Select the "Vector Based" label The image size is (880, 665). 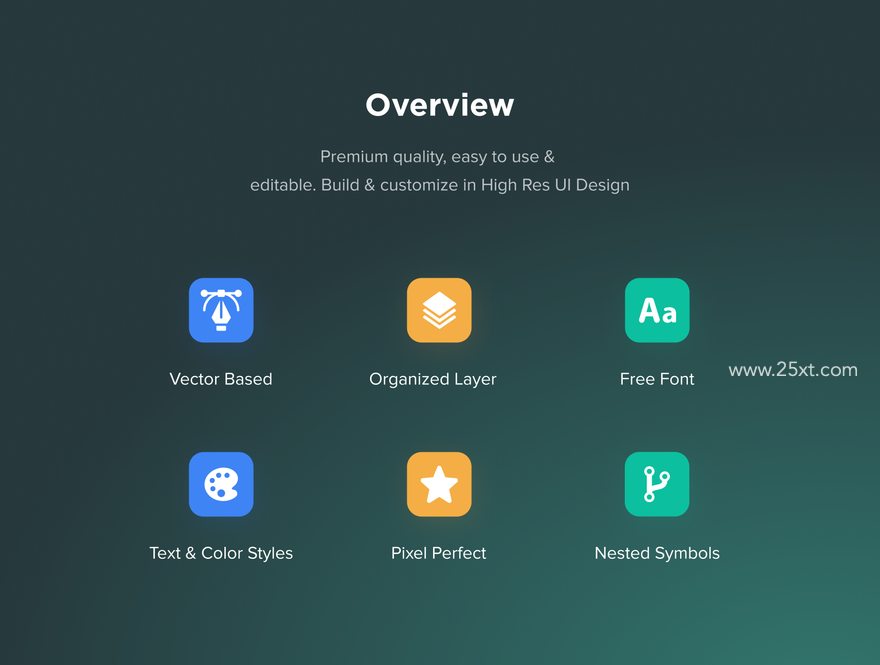[221, 379]
